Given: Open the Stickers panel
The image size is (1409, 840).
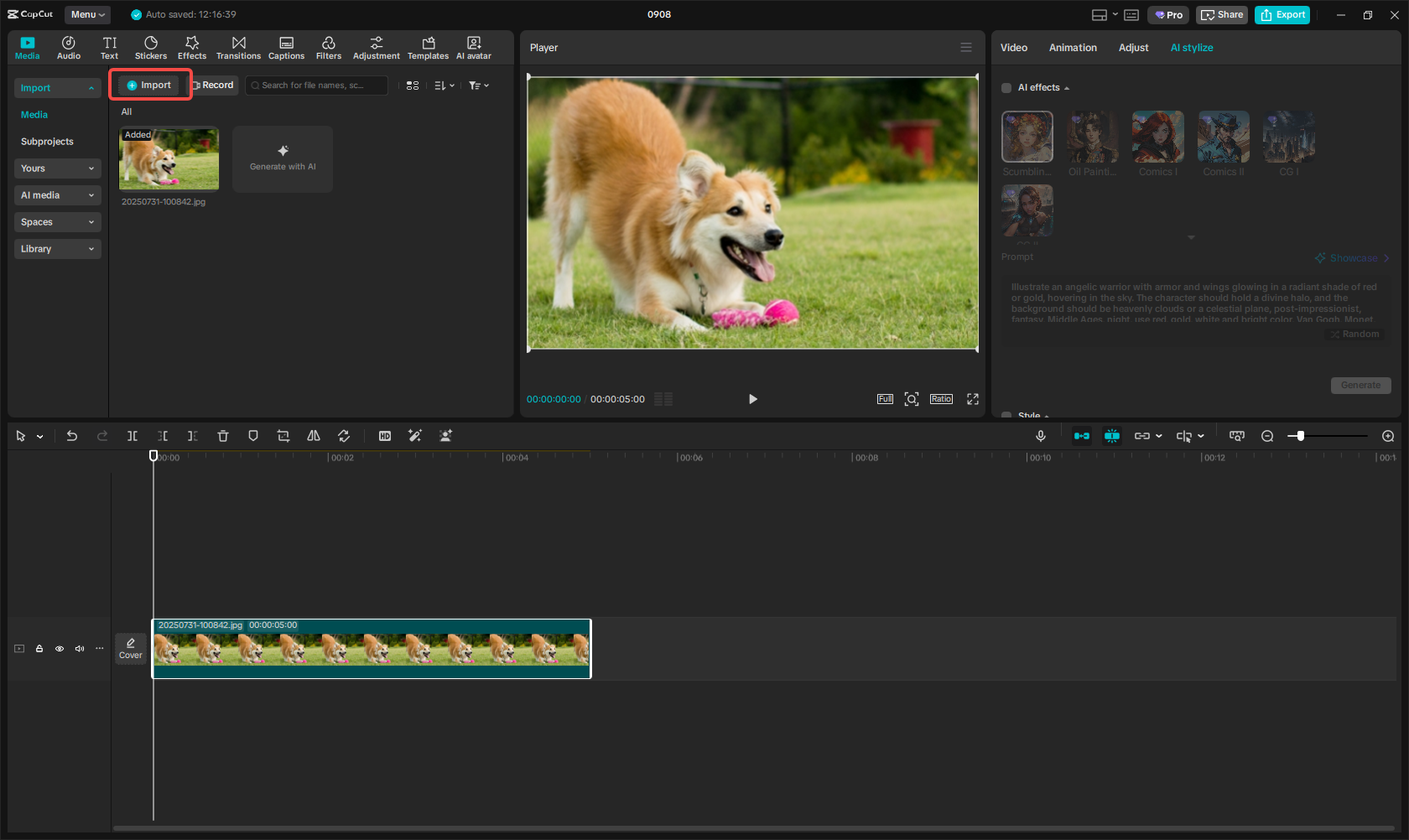Looking at the screenshot, I should (x=151, y=47).
